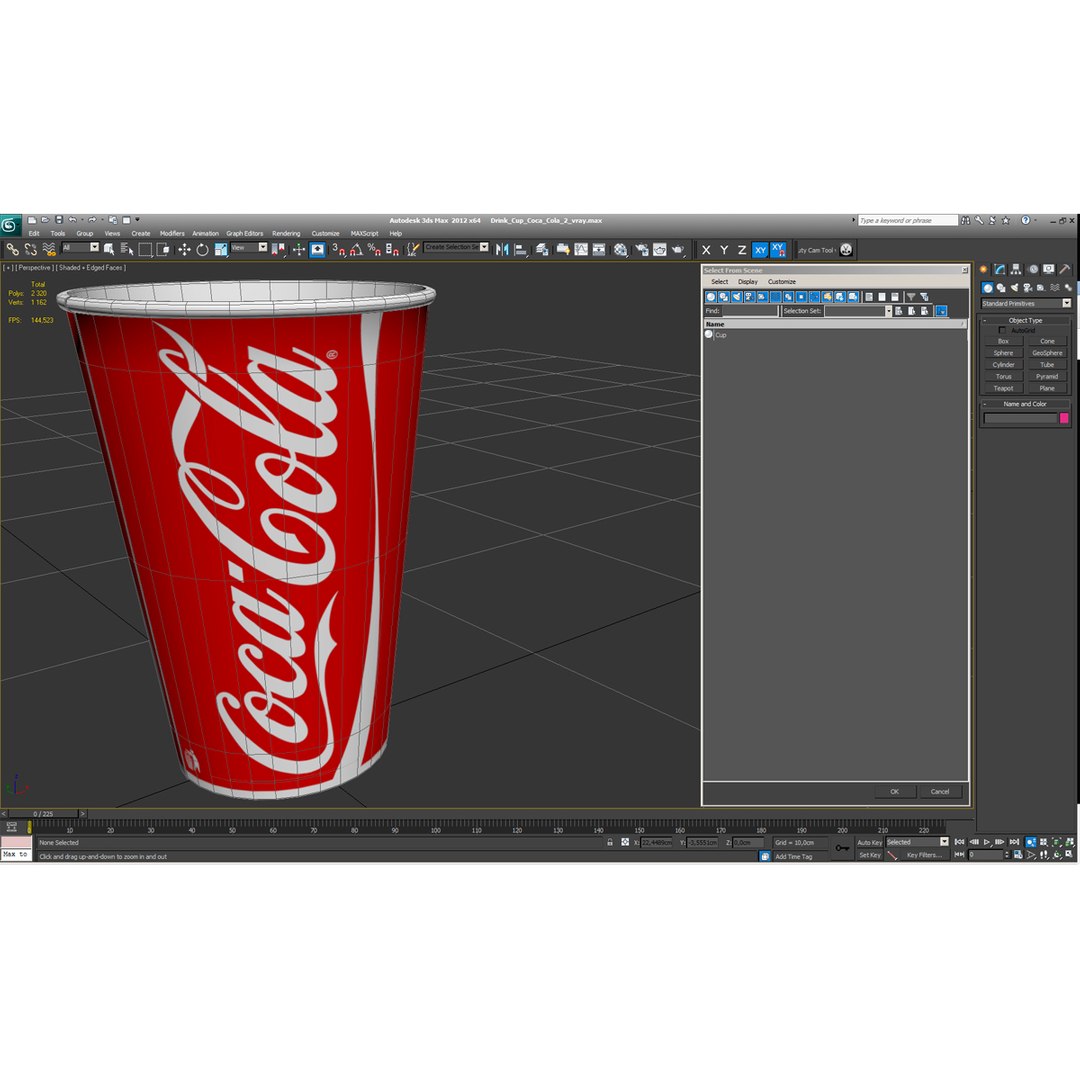Click Save file icon in title bar
This screenshot has width=1080, height=1080.
point(59,220)
